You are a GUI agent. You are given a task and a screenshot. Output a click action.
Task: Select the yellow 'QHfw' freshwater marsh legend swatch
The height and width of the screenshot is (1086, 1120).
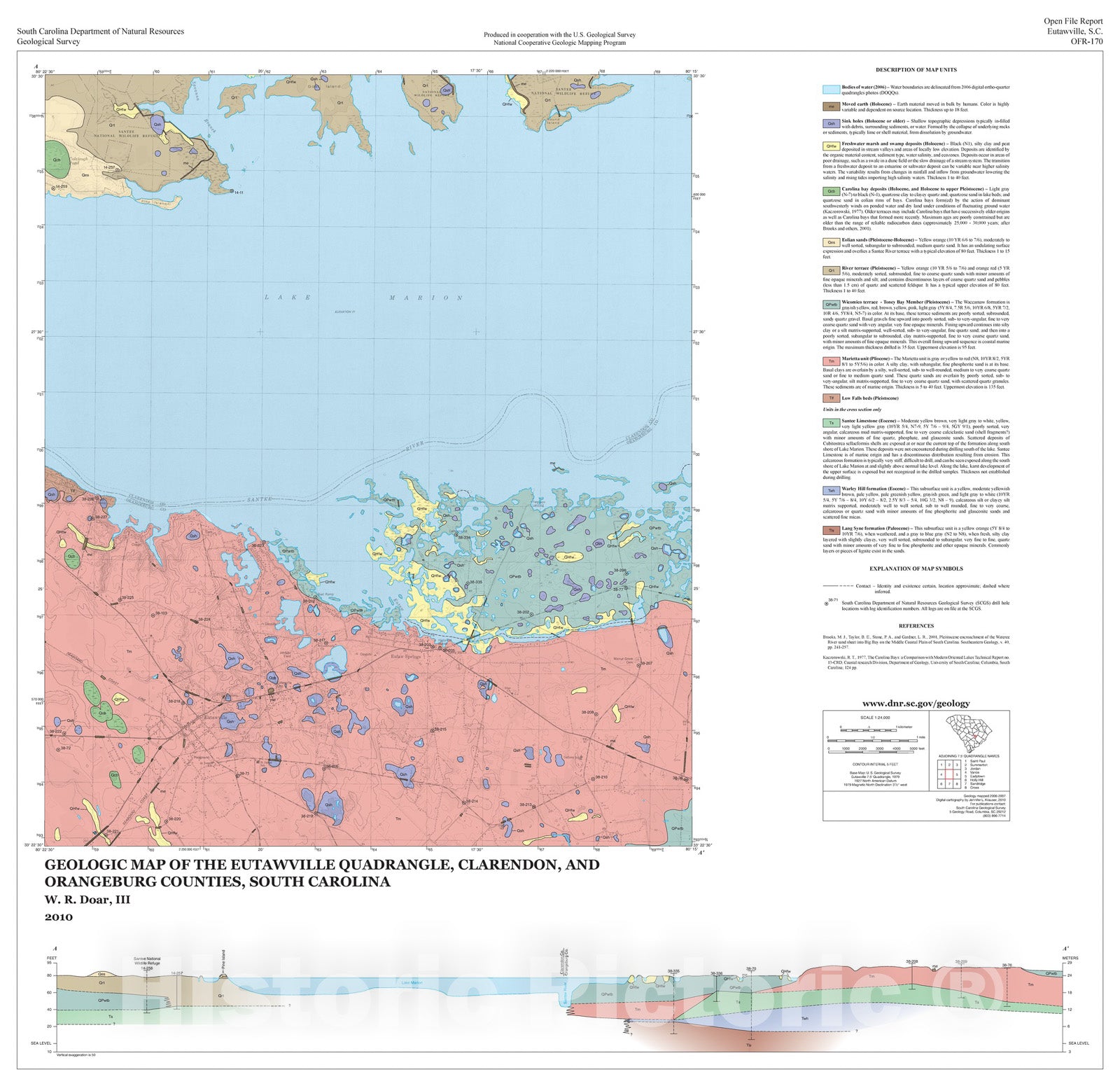[831, 146]
